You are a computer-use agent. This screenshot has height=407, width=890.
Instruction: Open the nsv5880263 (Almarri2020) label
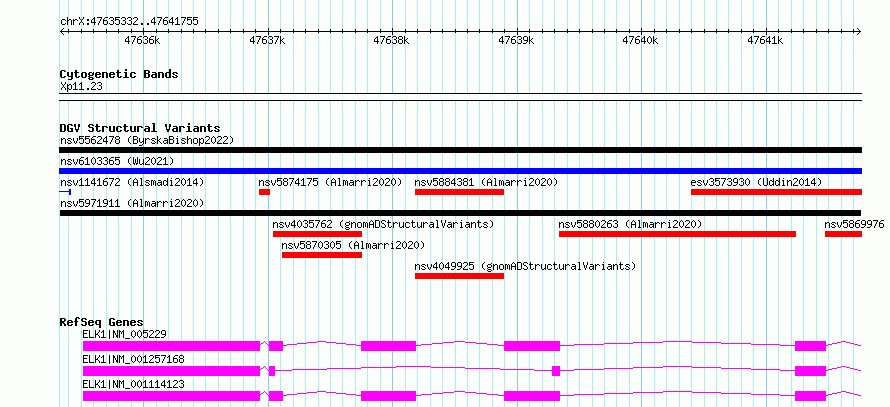click(x=631, y=224)
